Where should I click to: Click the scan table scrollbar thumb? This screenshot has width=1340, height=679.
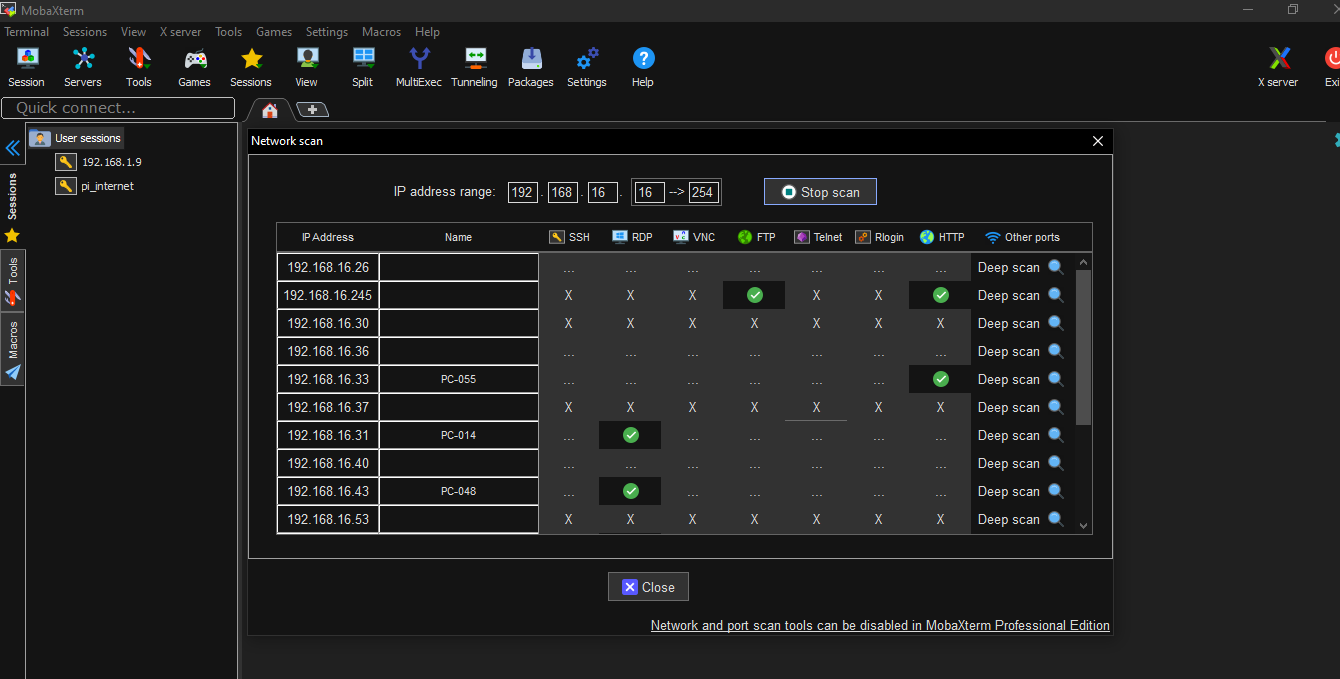[x=1083, y=347]
